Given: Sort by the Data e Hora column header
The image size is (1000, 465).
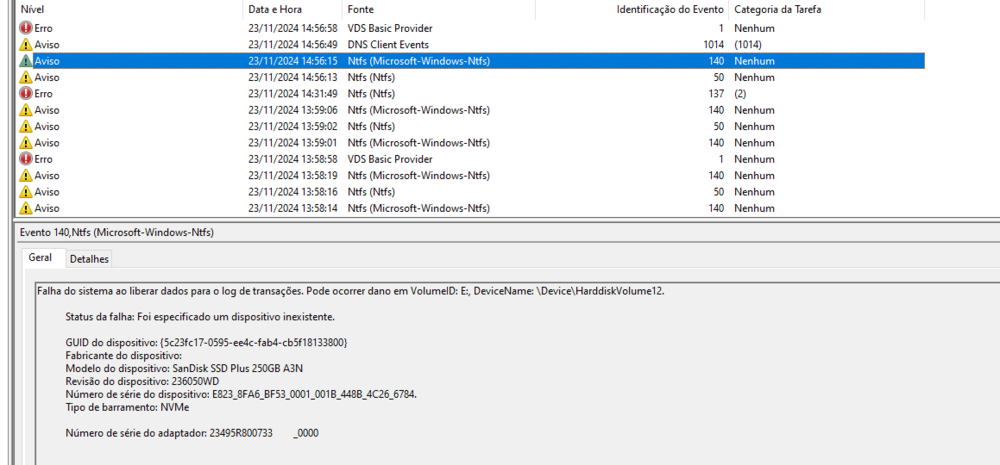Looking at the screenshot, I should [x=273, y=9].
